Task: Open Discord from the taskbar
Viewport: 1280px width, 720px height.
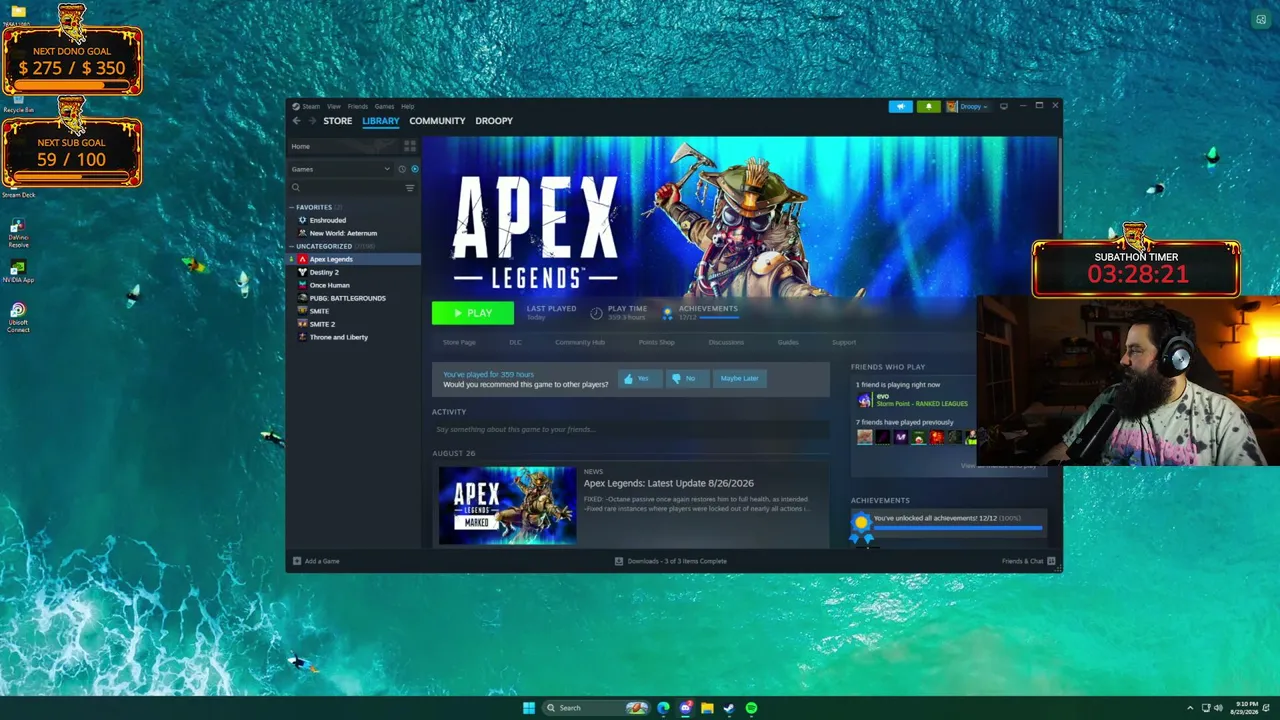Action: pyautogui.click(x=685, y=708)
